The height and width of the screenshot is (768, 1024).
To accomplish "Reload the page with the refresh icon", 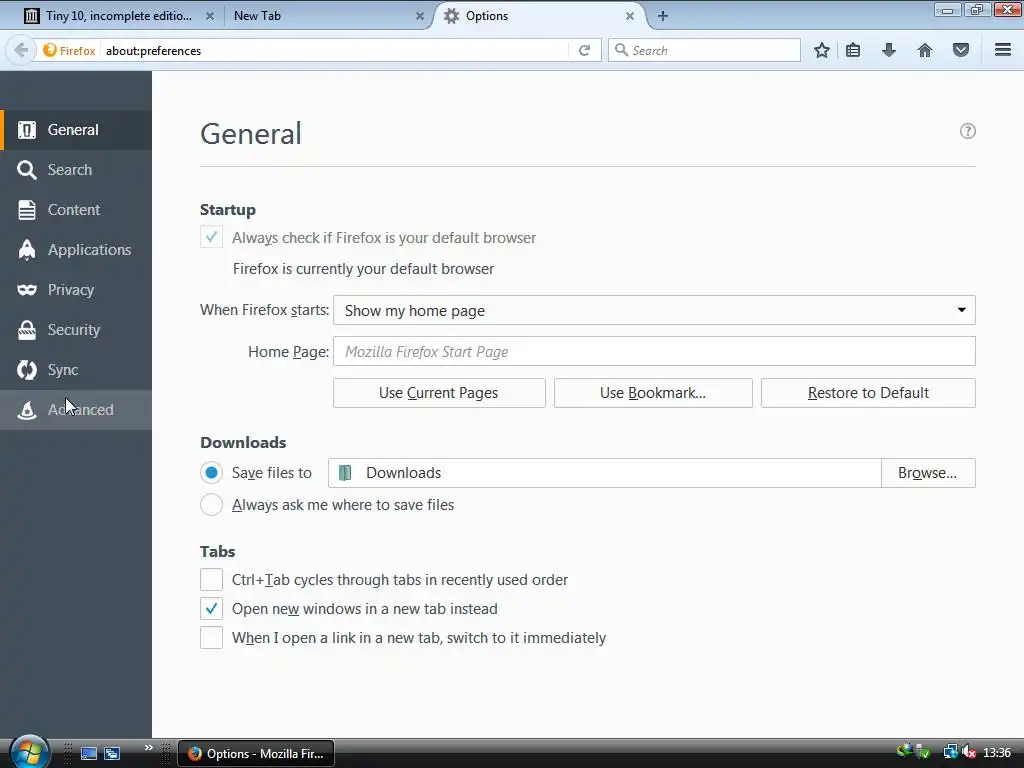I will click(584, 50).
